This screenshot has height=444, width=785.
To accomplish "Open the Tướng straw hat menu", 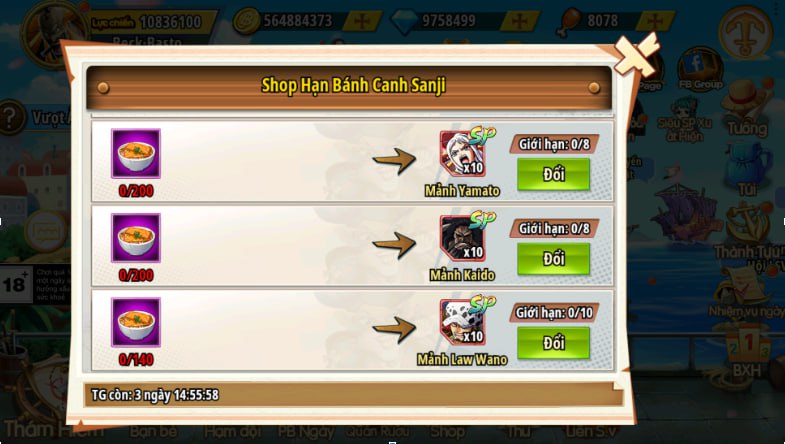I will [746, 108].
